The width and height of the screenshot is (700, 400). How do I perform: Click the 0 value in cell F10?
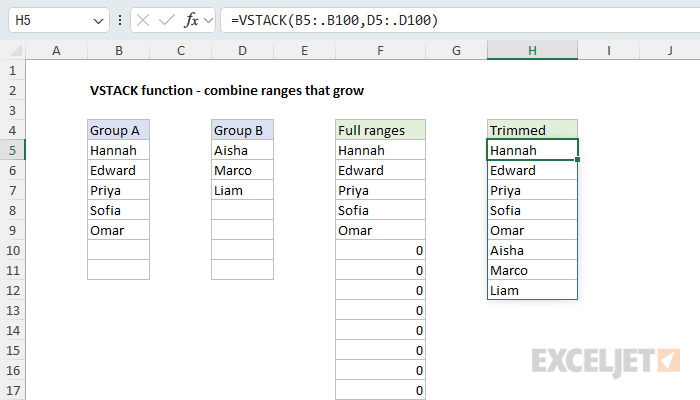380,250
